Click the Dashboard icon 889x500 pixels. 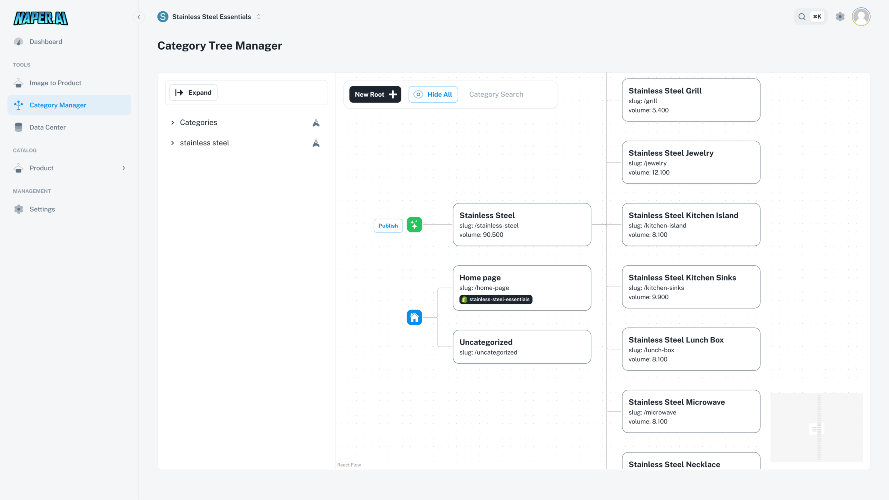[x=19, y=41]
